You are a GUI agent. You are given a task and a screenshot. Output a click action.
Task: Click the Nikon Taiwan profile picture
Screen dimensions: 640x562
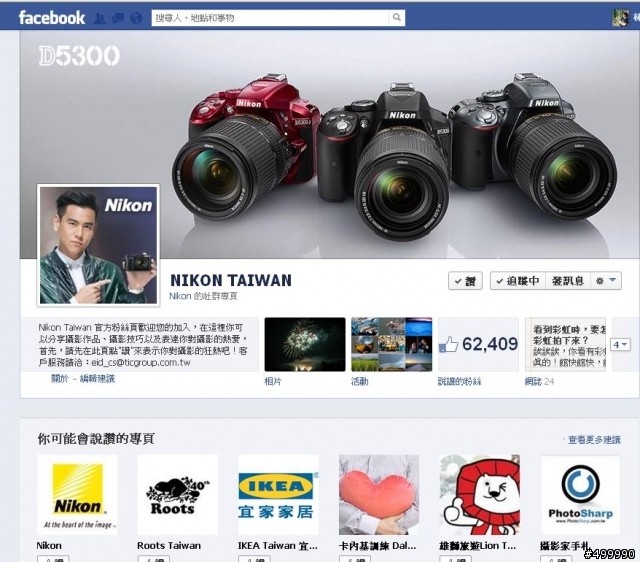(98, 245)
